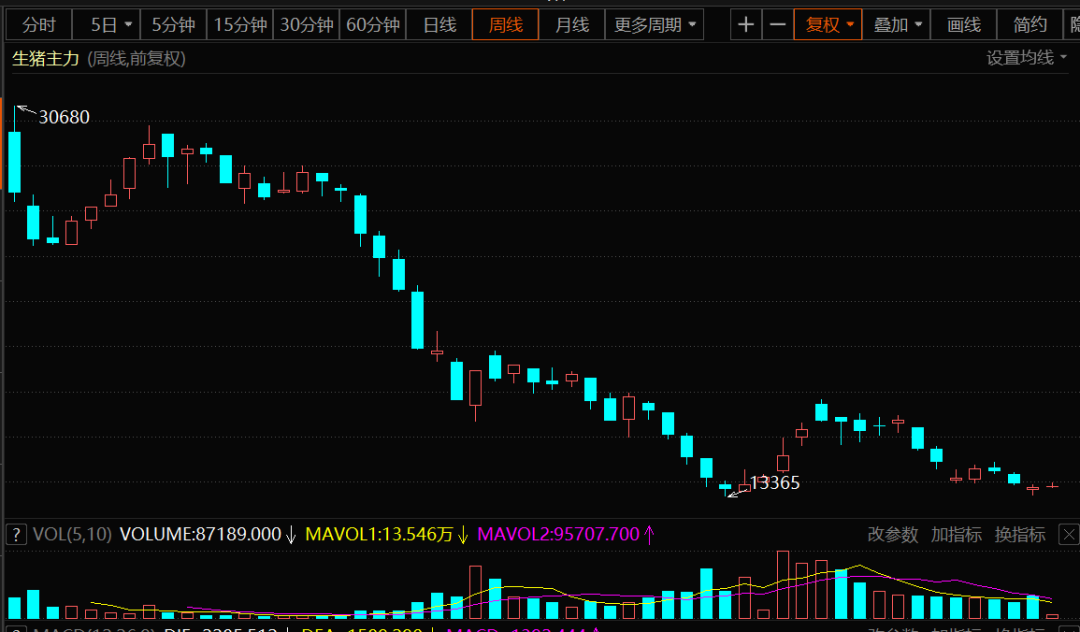The width and height of the screenshot is (1080, 632).
Task: Click the question mark help icon beside VOL
Action: coord(16,534)
